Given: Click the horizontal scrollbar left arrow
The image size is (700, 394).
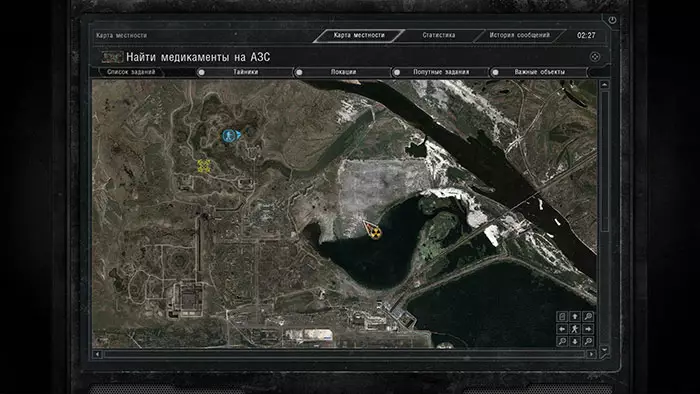Looking at the screenshot, I should [x=97, y=354].
